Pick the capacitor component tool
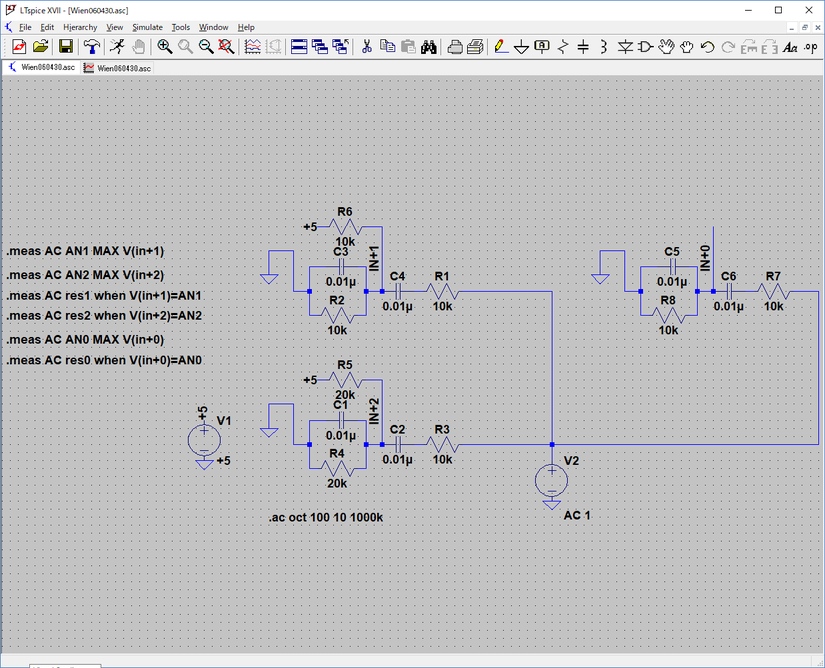Screen dimensions: 825x668 pyautogui.click(x=583, y=47)
